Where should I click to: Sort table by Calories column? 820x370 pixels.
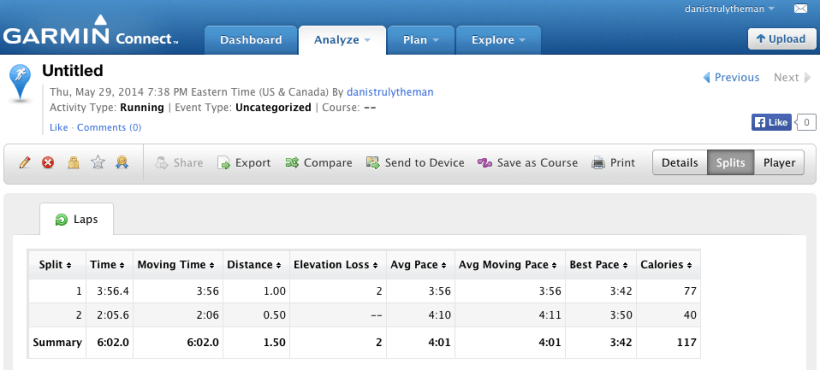tap(668, 265)
